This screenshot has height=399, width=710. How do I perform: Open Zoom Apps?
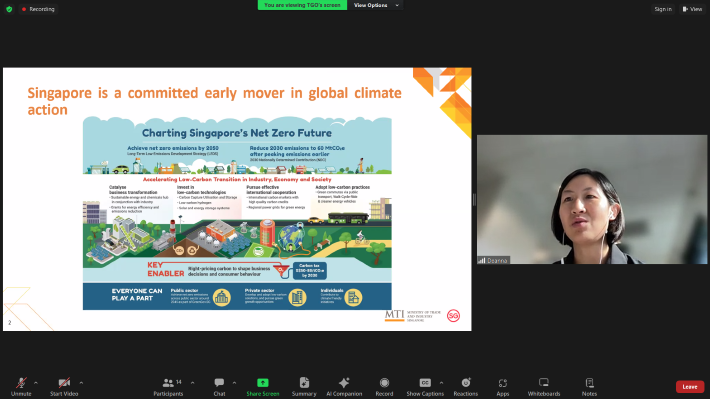503,387
